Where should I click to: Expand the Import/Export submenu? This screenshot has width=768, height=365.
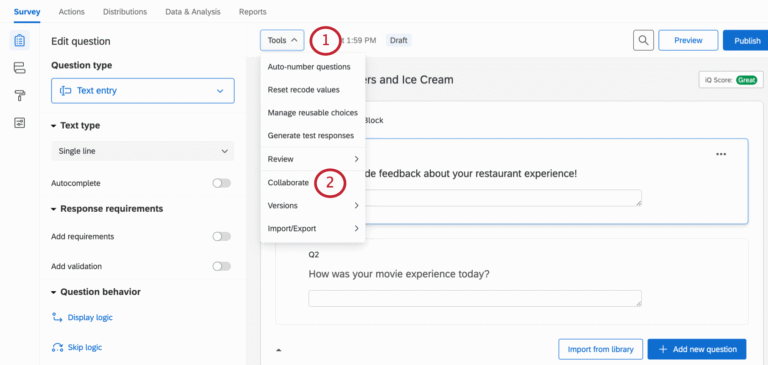click(x=313, y=228)
